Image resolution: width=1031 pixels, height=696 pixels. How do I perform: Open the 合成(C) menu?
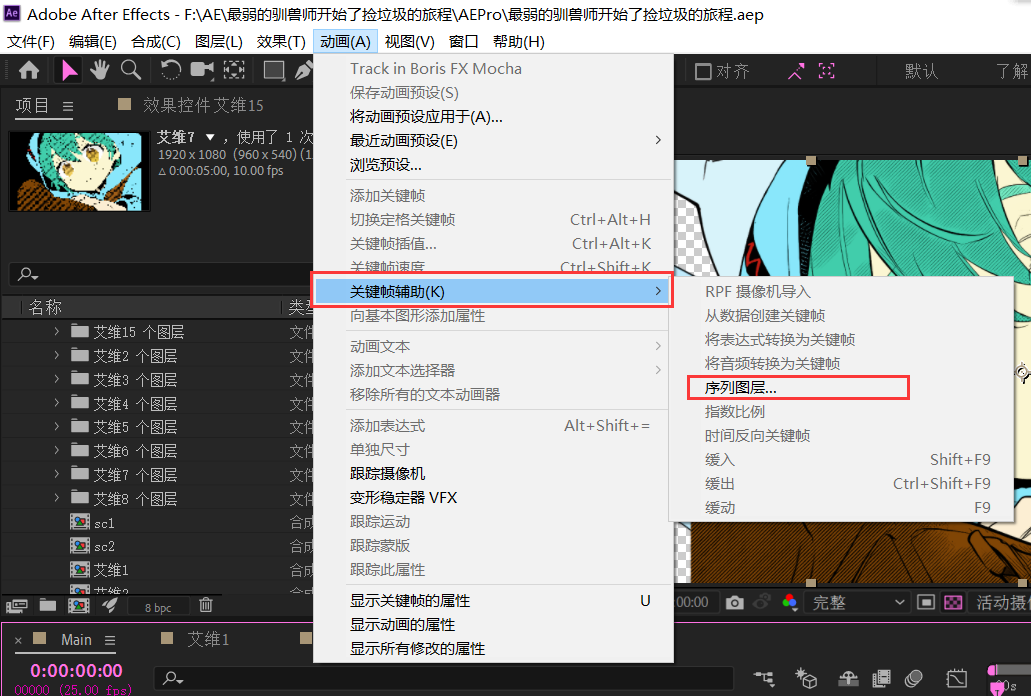tap(156, 42)
